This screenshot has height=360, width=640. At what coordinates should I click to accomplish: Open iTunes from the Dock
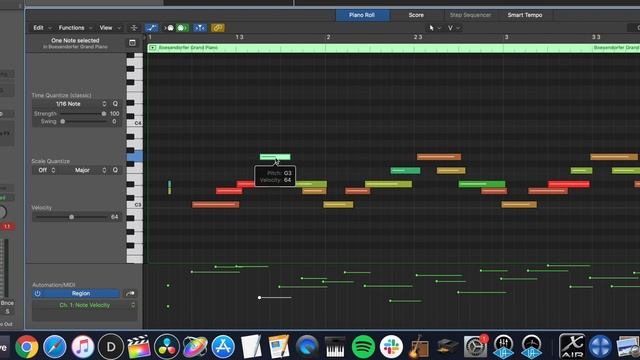coord(83,347)
